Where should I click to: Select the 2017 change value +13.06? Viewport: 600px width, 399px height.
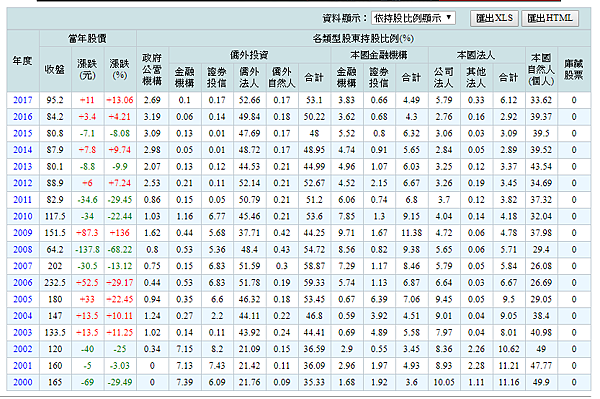[x=120, y=100]
